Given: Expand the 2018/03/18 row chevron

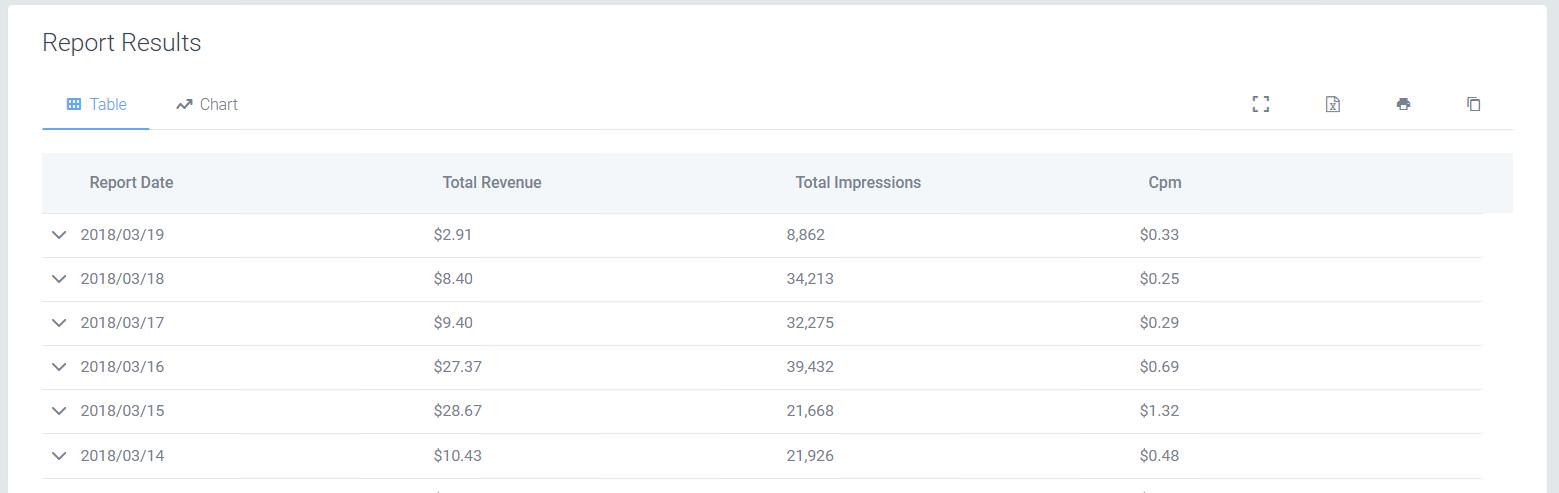Looking at the screenshot, I should (59, 279).
